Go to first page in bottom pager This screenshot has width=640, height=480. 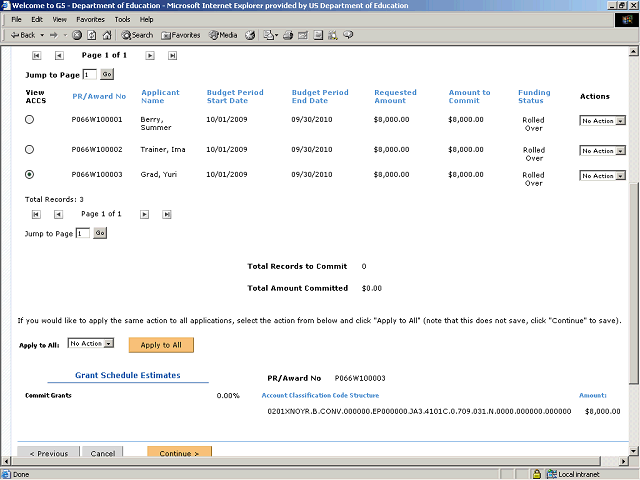tap(37, 214)
